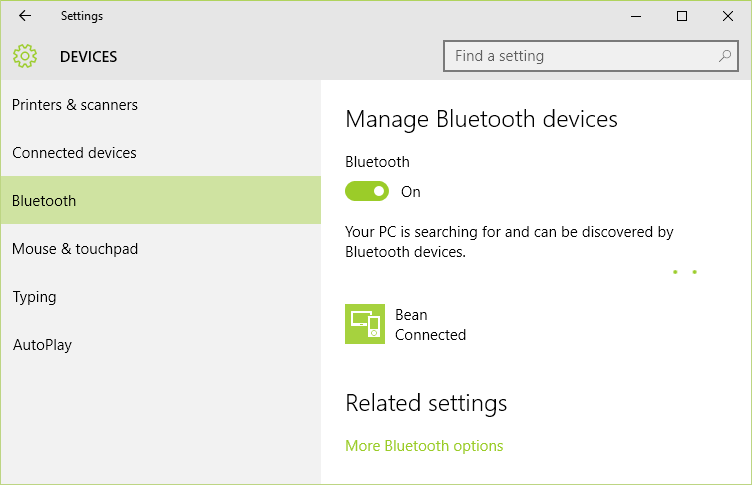Screen dimensions: 752x485
Task: Go to Typing settings
Action: click(x=34, y=297)
